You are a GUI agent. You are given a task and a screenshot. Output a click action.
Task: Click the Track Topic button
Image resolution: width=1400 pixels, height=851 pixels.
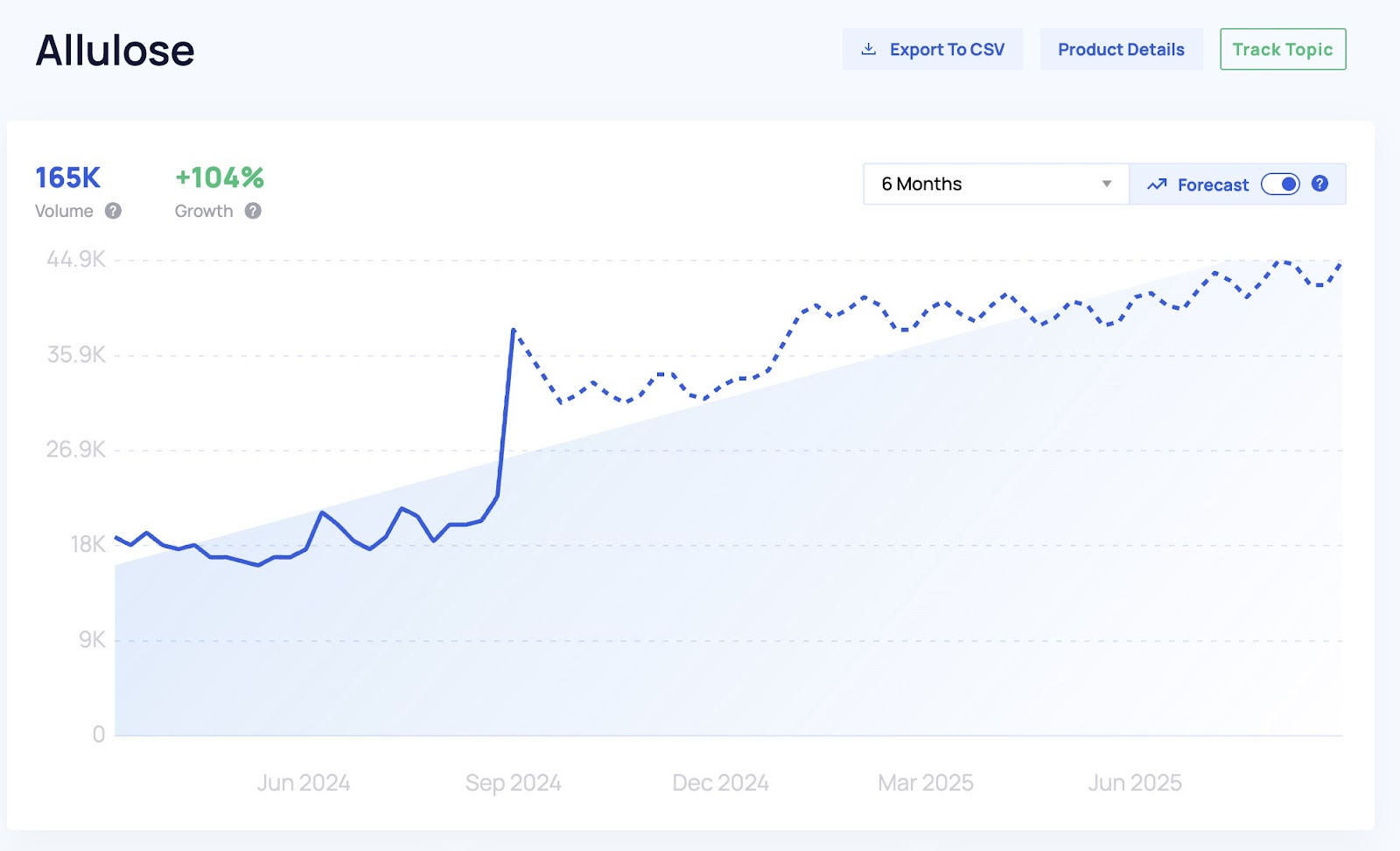pyautogui.click(x=1283, y=49)
